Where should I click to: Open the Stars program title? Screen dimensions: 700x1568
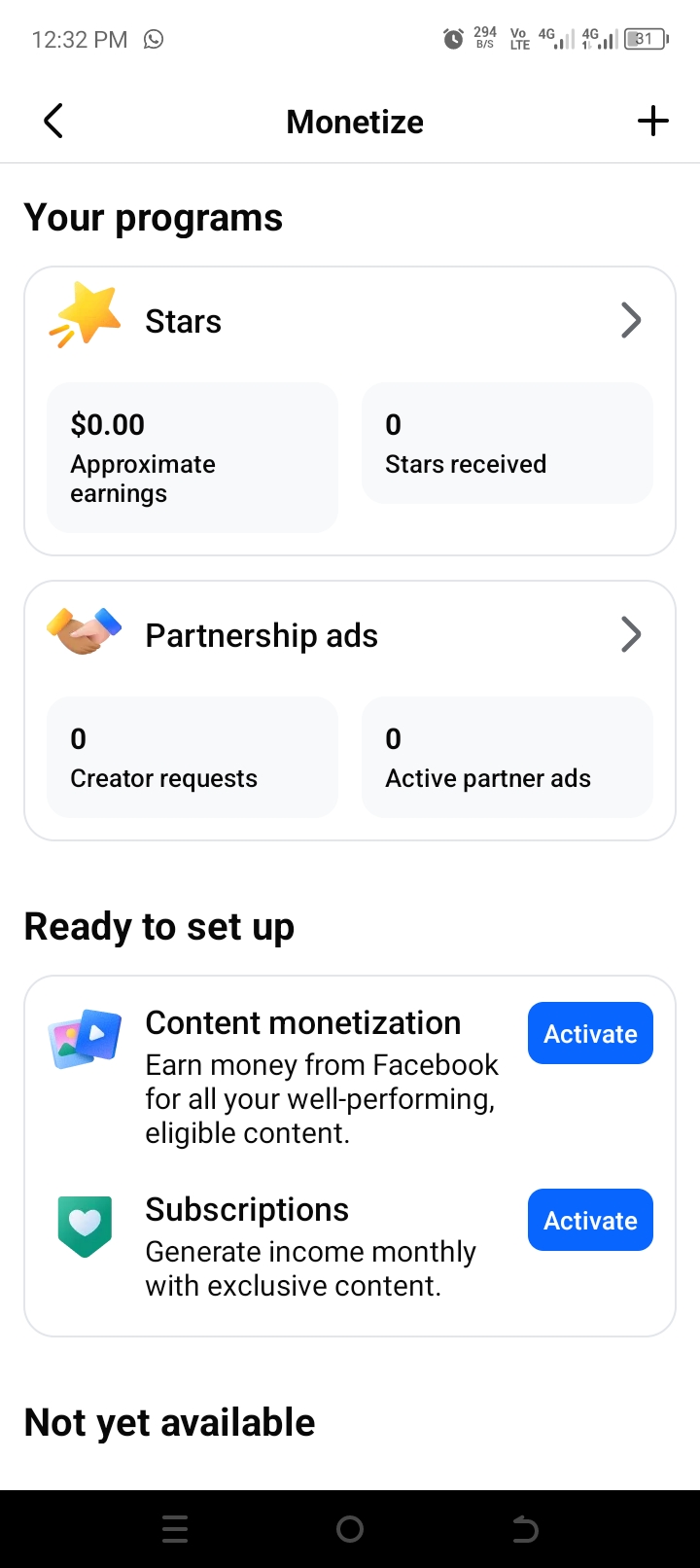(x=183, y=321)
